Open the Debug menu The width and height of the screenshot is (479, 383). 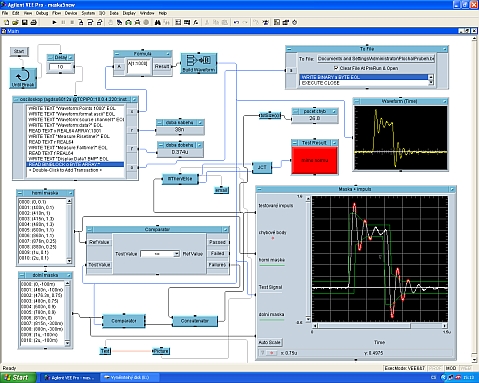click(42, 13)
